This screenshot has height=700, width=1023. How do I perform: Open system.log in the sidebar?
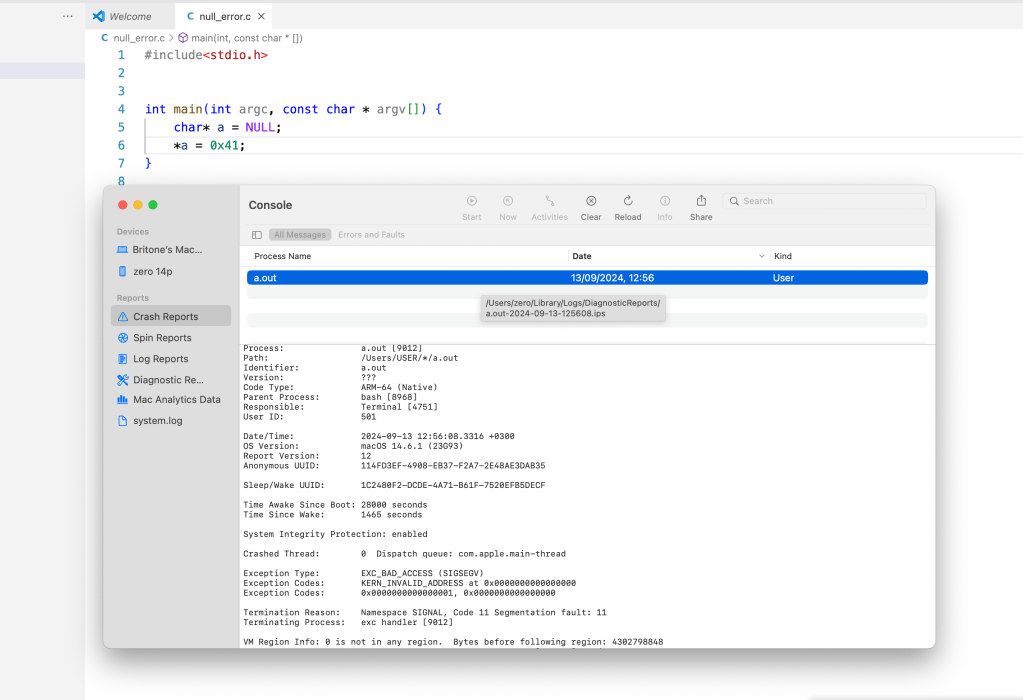pos(157,421)
